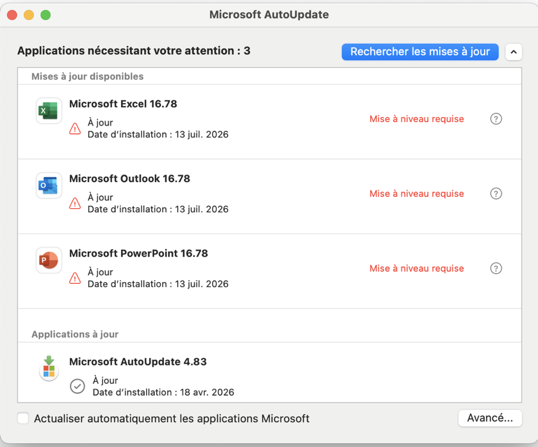This screenshot has width=538, height=447.
Task: Collapse the update list with chevron button
Action: coord(514,52)
